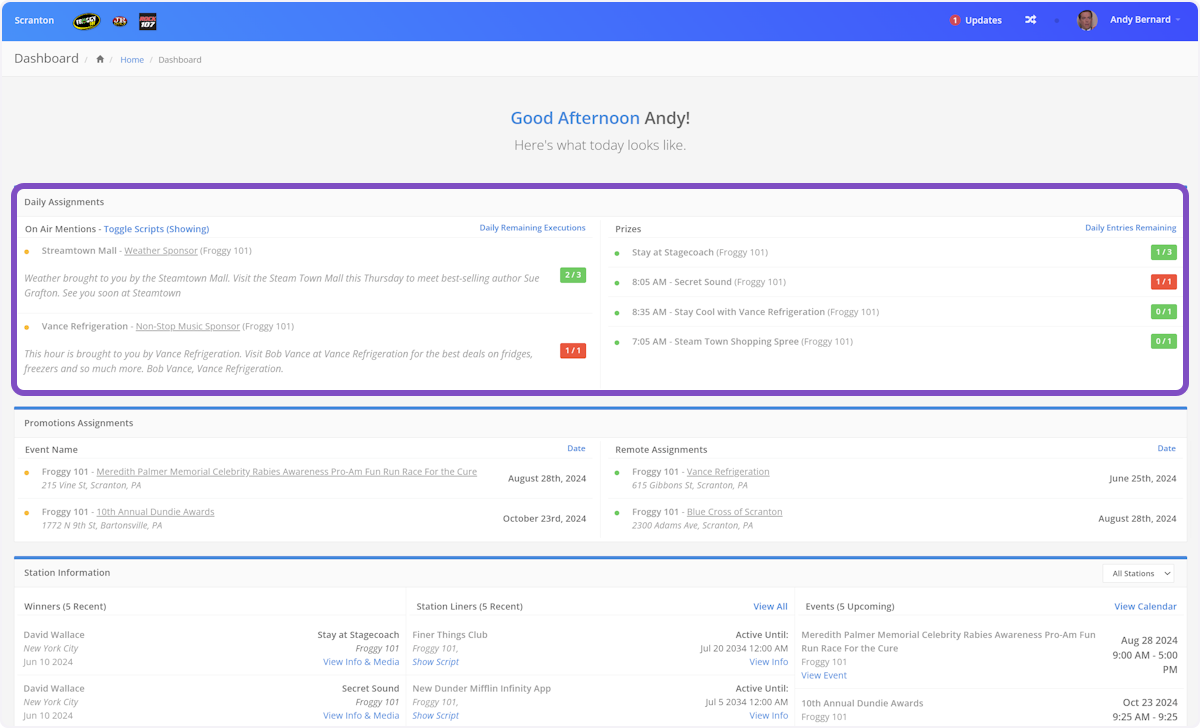Open the Weather Sponsor link

[160, 251]
